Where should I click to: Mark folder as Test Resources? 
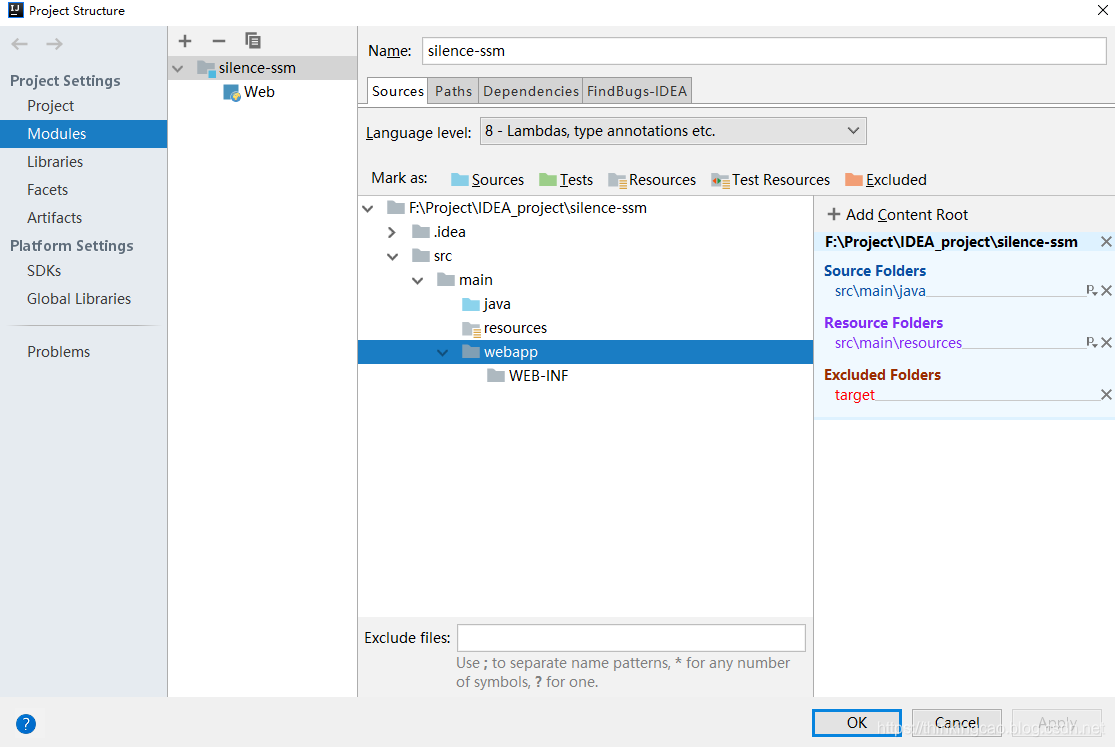click(x=770, y=180)
